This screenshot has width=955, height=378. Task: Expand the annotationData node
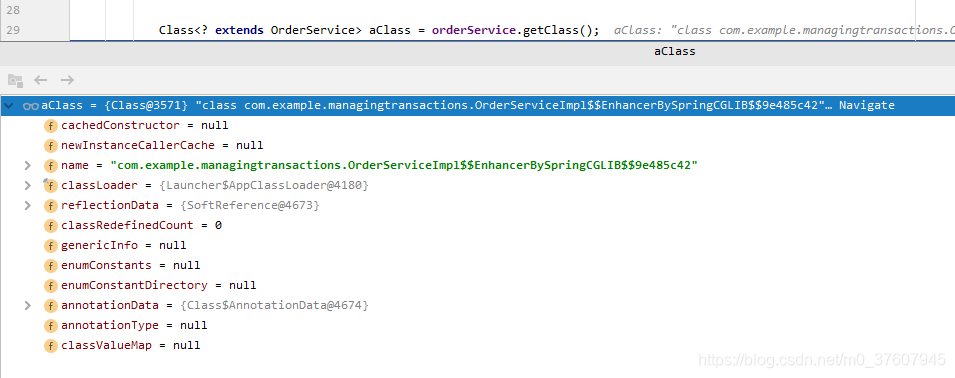click(x=27, y=305)
